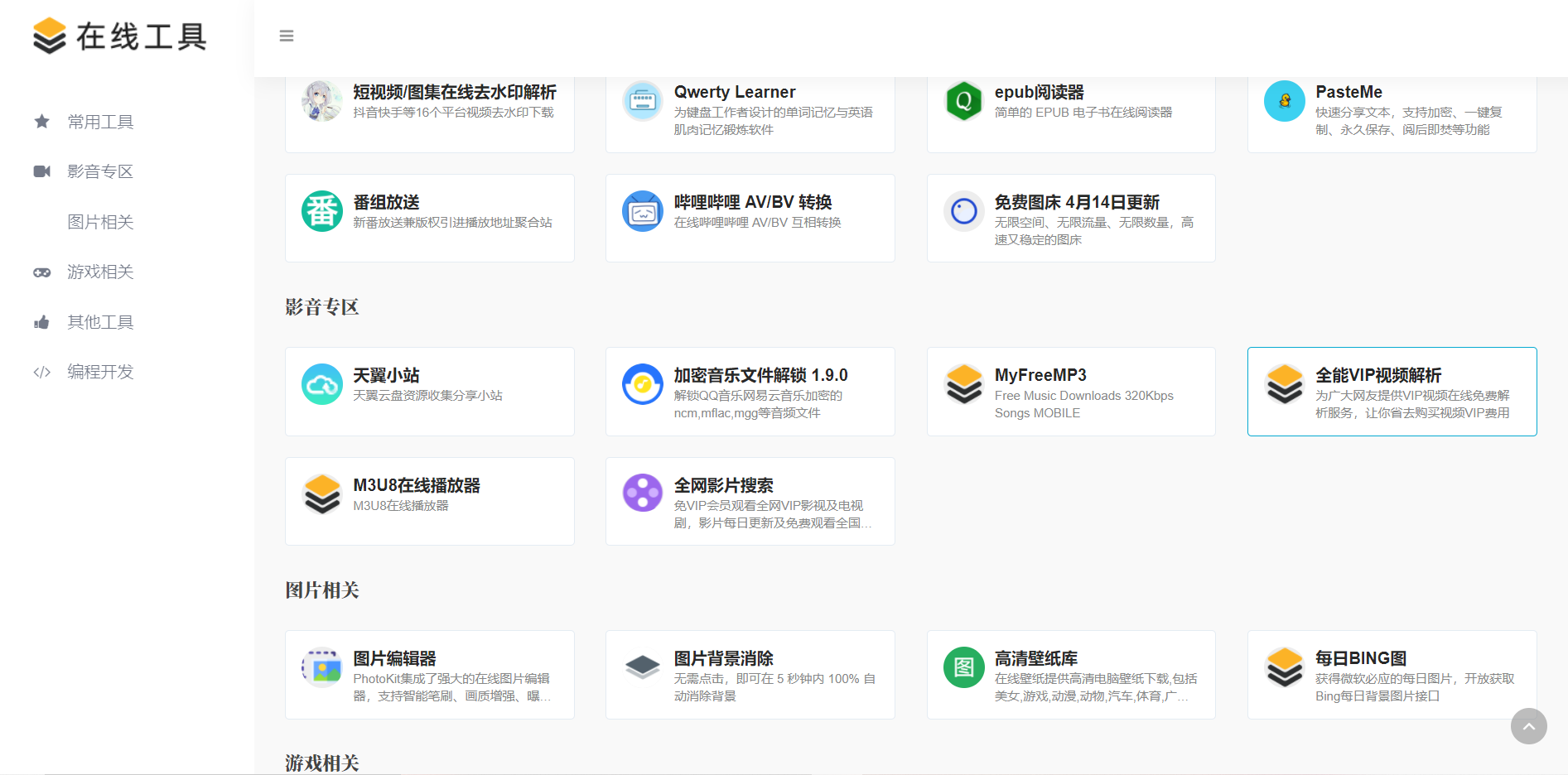Click the 高清壁纸库 green icon
Viewport: 1568px width, 775px height.
pyautogui.click(x=963, y=667)
